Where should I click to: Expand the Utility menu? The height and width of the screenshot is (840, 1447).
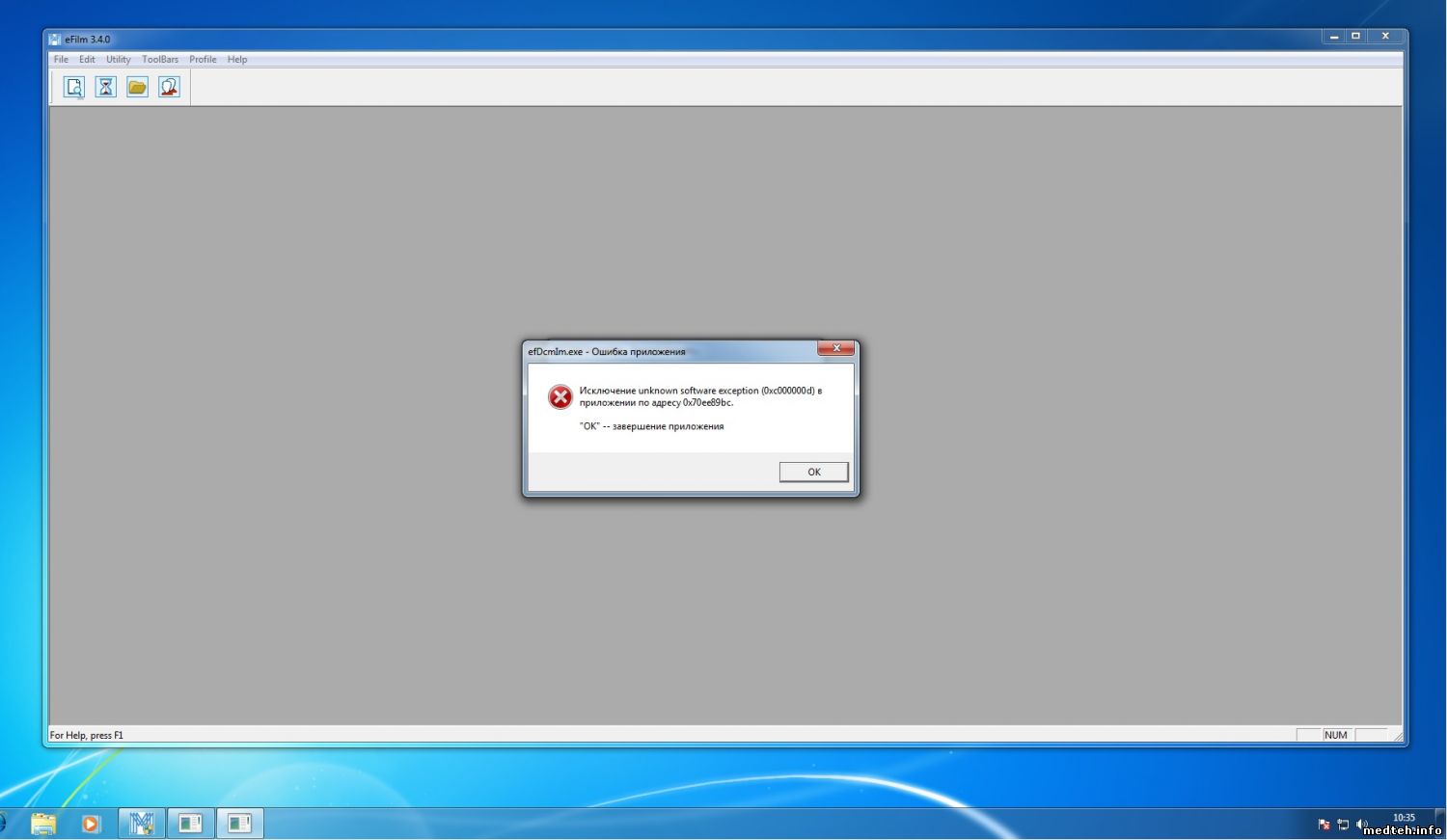(x=118, y=60)
